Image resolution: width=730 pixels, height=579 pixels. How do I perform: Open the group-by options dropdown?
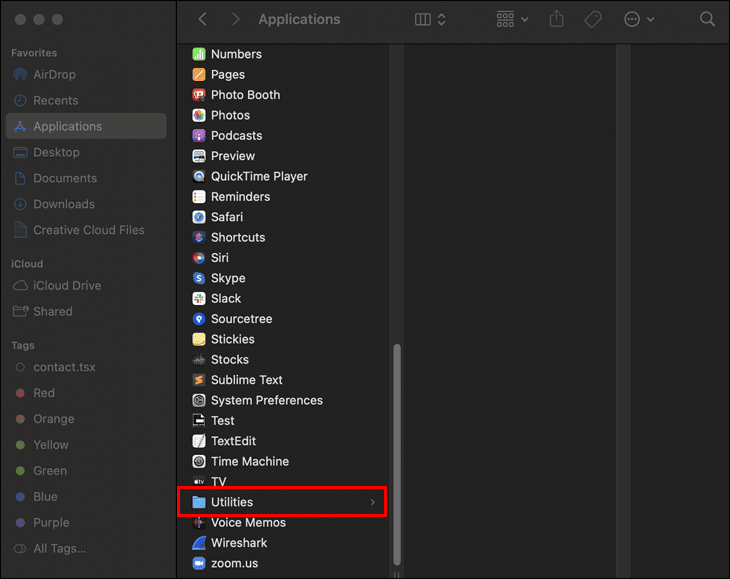click(x=513, y=19)
